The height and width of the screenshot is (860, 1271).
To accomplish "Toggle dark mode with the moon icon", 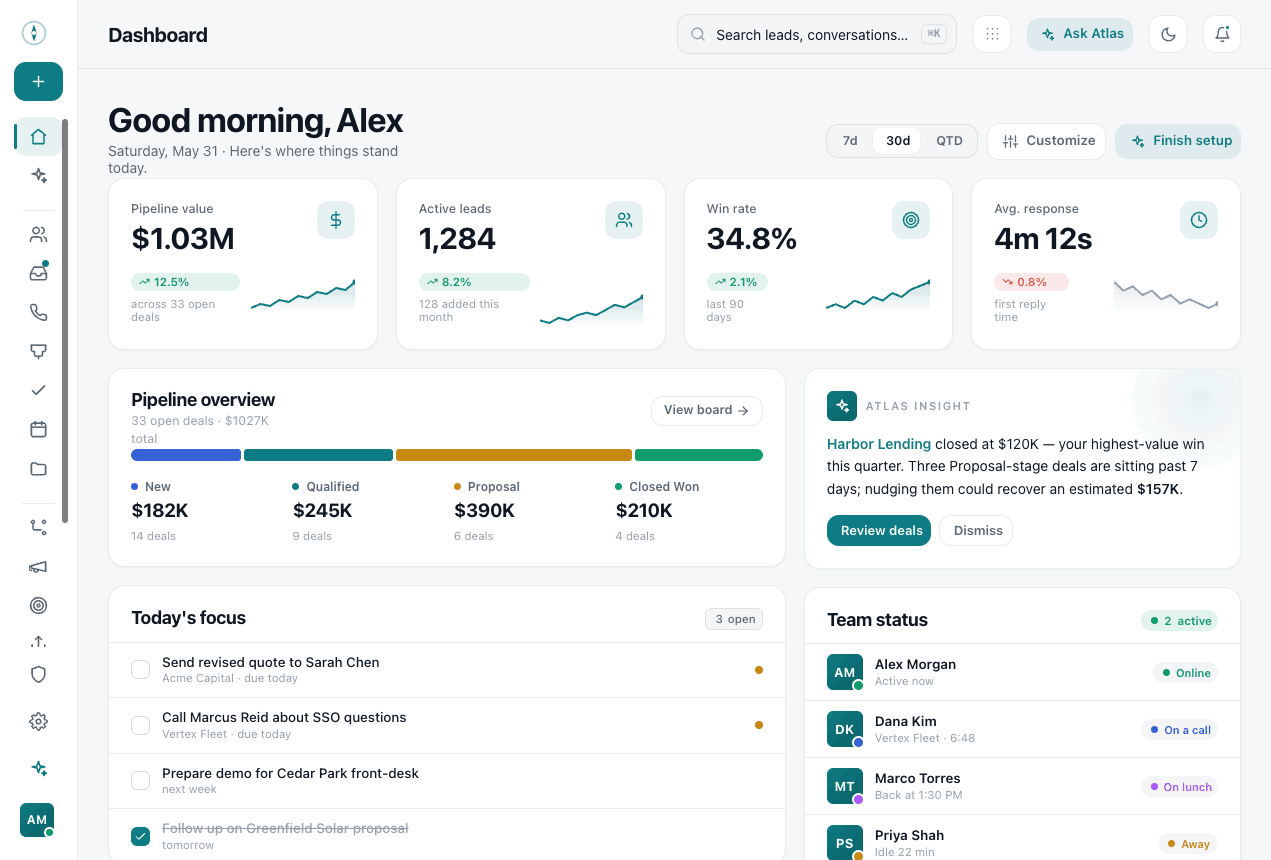I will pyautogui.click(x=1168, y=34).
